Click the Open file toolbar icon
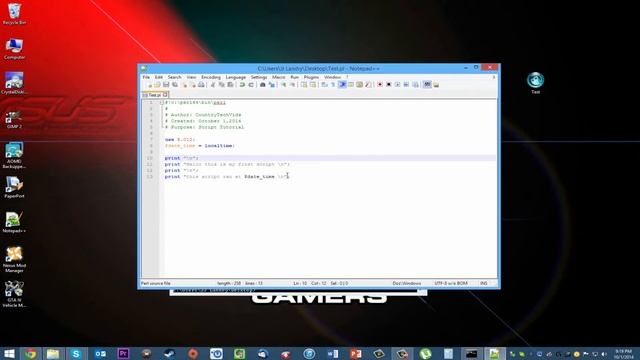Screen dimensions: 640x360 click(x=157, y=85)
